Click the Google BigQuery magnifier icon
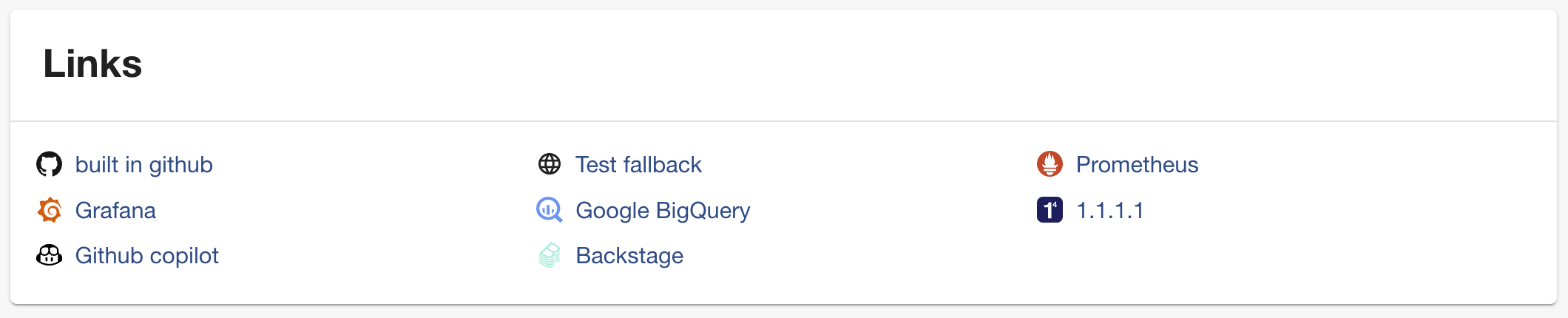The width and height of the screenshot is (1568, 318). [x=550, y=210]
